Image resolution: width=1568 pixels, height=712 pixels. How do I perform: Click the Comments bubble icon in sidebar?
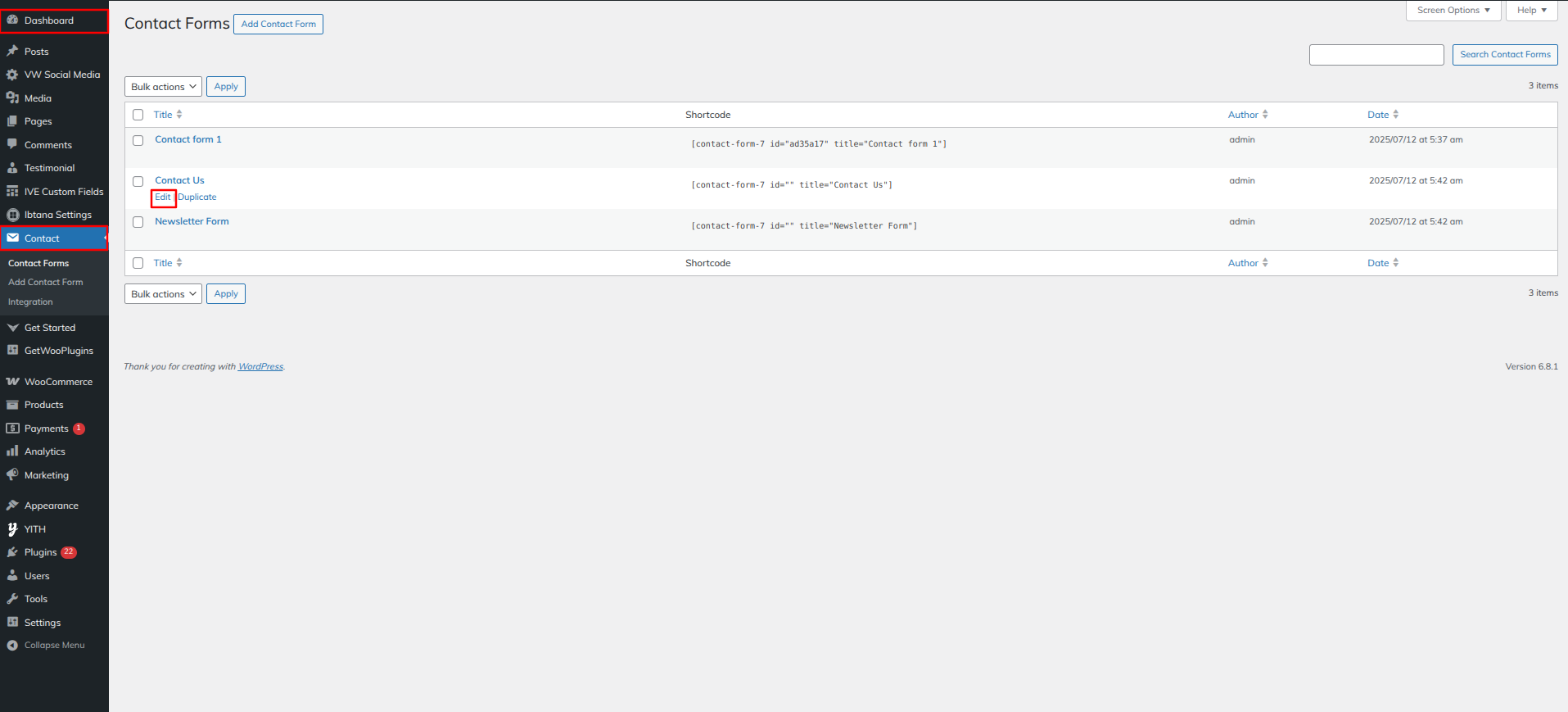click(12, 144)
